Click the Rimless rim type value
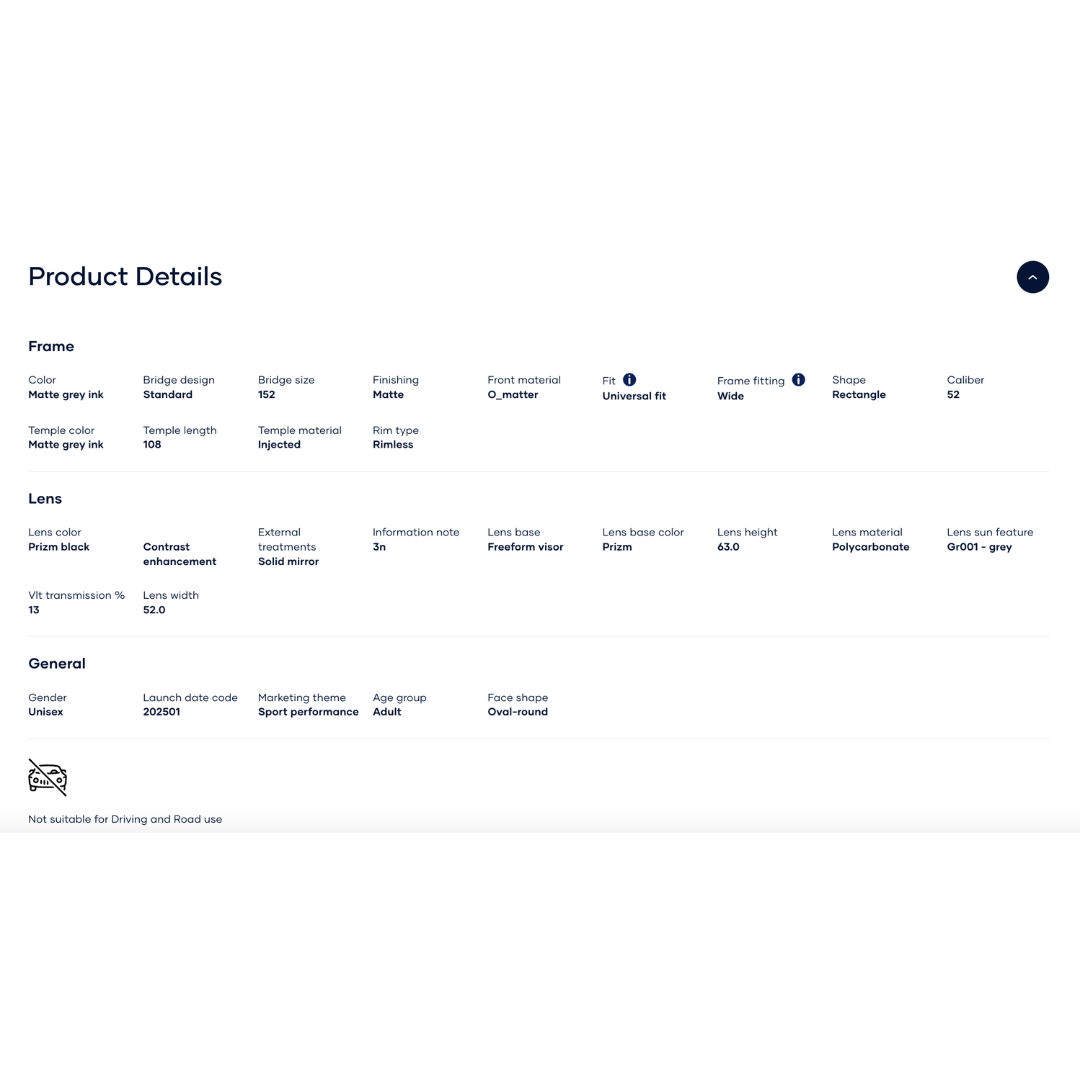The width and height of the screenshot is (1080, 1080). pyautogui.click(x=393, y=445)
